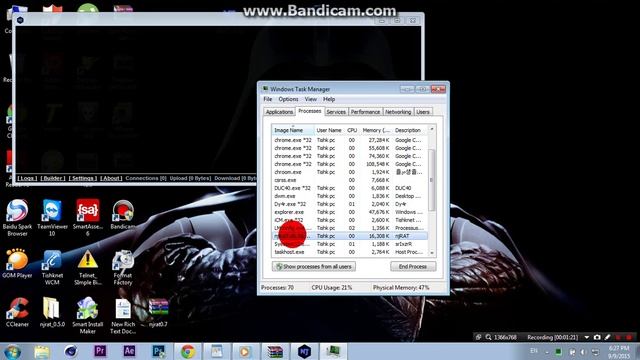Select the explorer.exe process row
Viewport: 640px width, 360px height.
pos(350,212)
